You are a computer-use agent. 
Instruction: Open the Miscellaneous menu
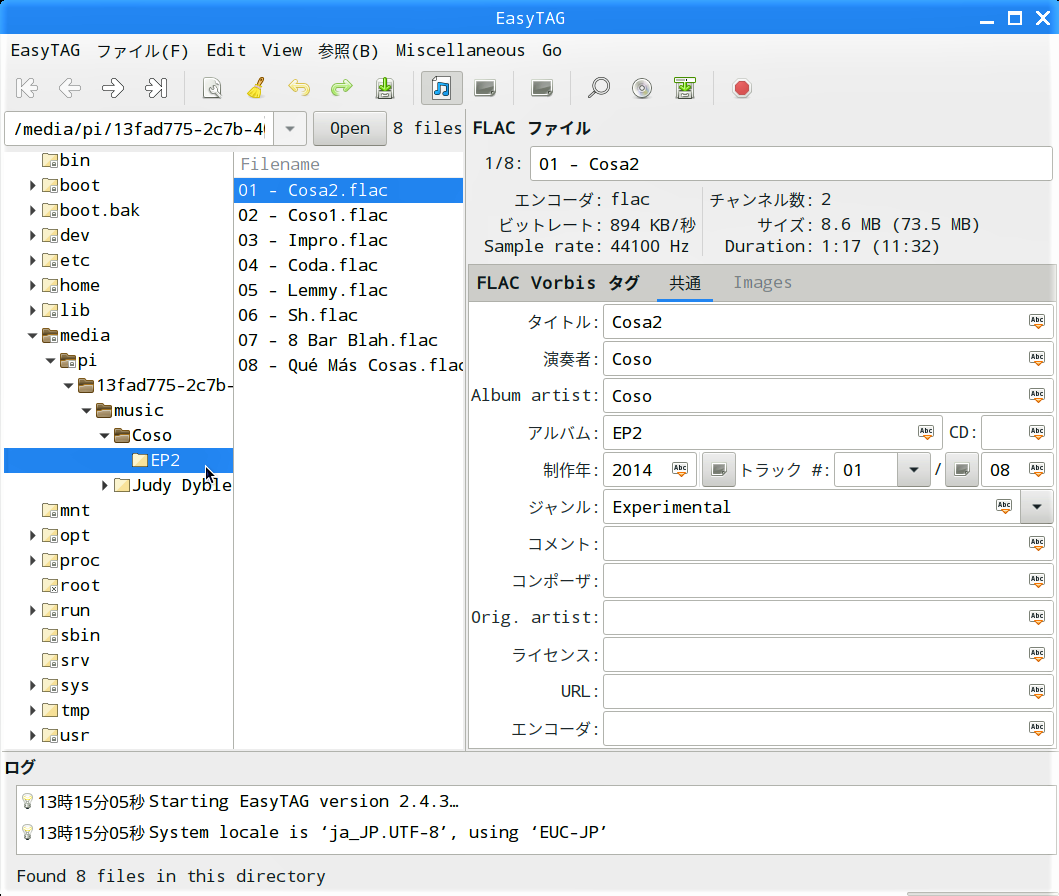click(460, 51)
